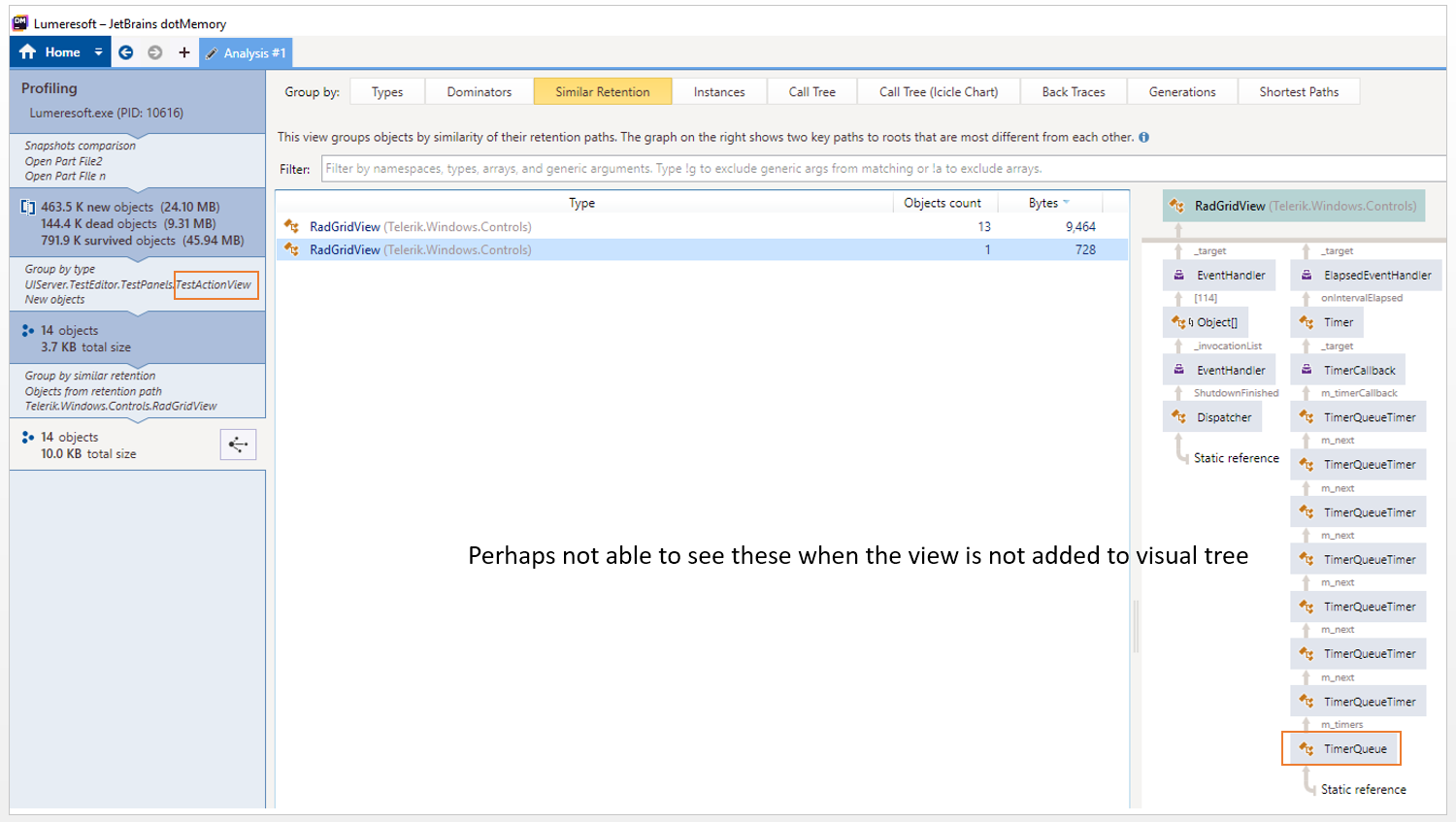The height and width of the screenshot is (822, 1456).
Task: Click the RadGridView root node in the graph
Action: 1294,206
